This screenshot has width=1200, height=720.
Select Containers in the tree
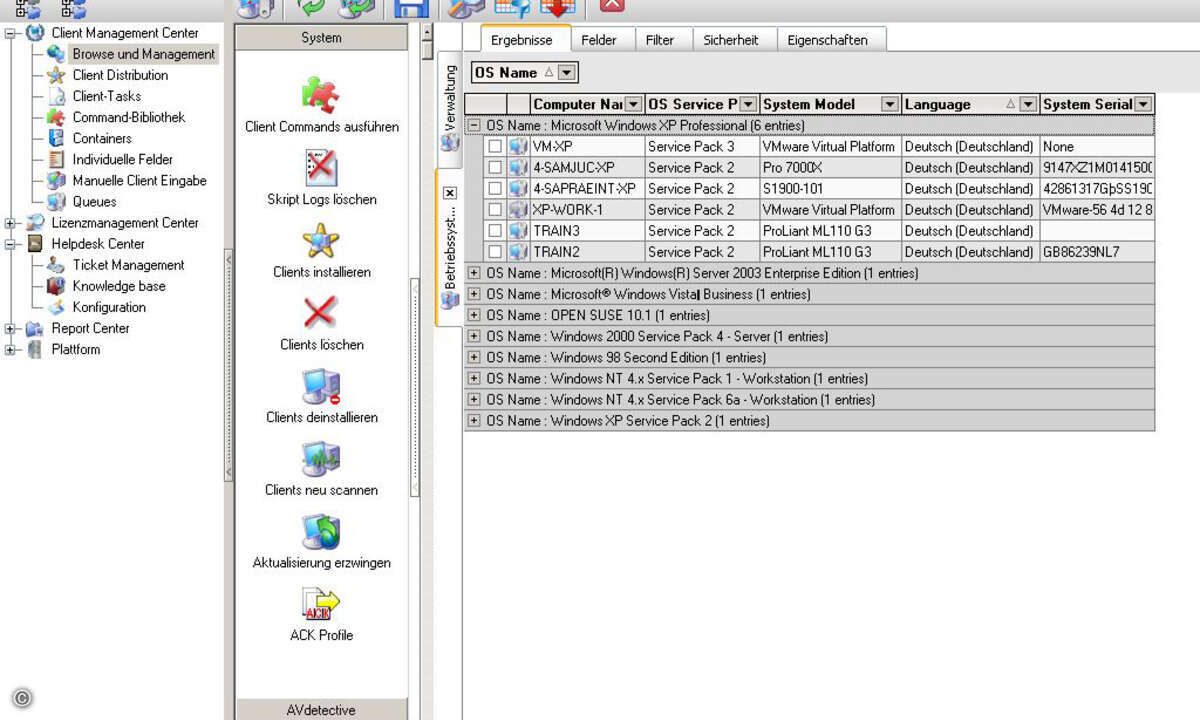[102, 138]
